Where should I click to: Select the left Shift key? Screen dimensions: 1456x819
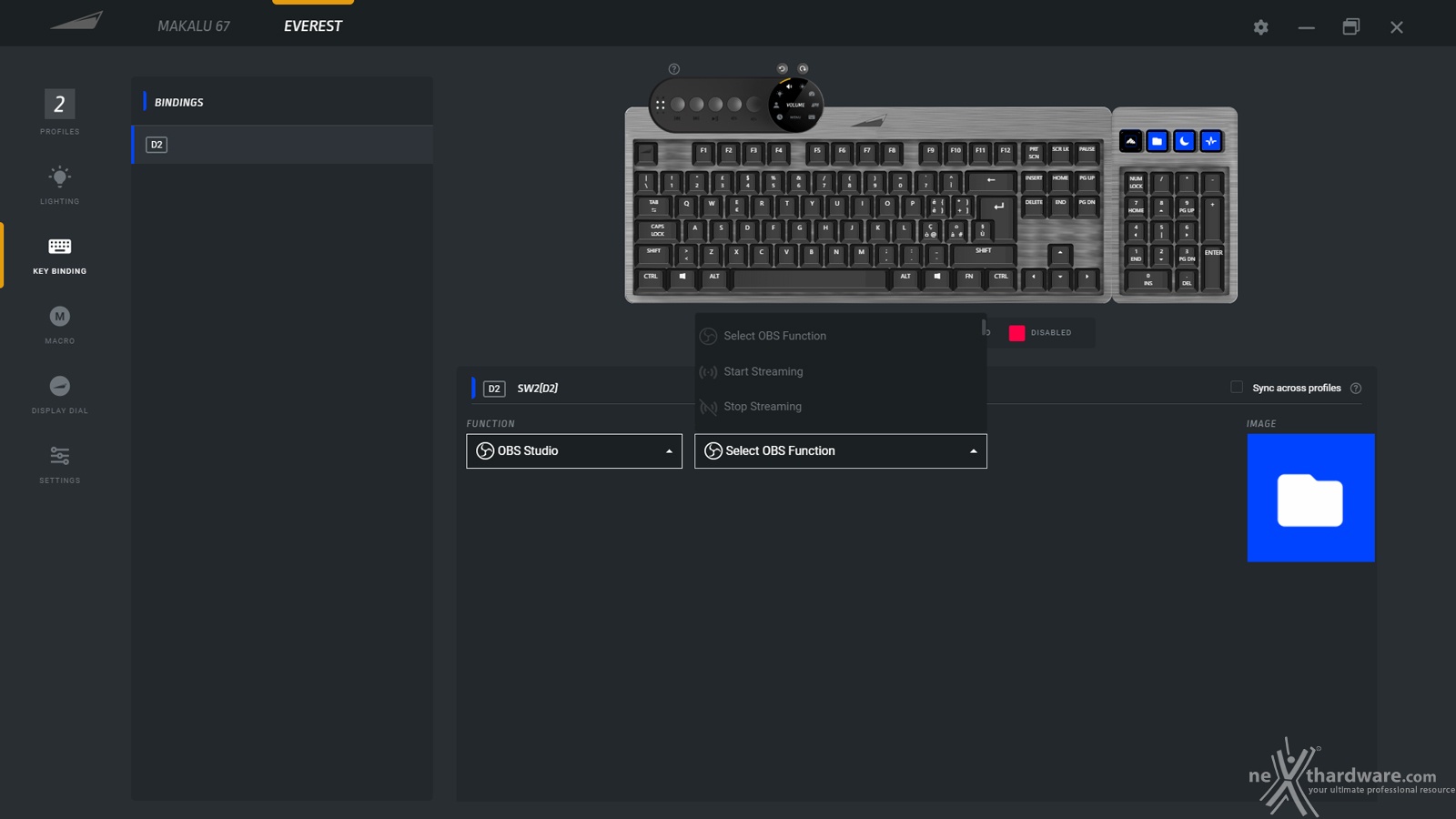[x=654, y=254]
